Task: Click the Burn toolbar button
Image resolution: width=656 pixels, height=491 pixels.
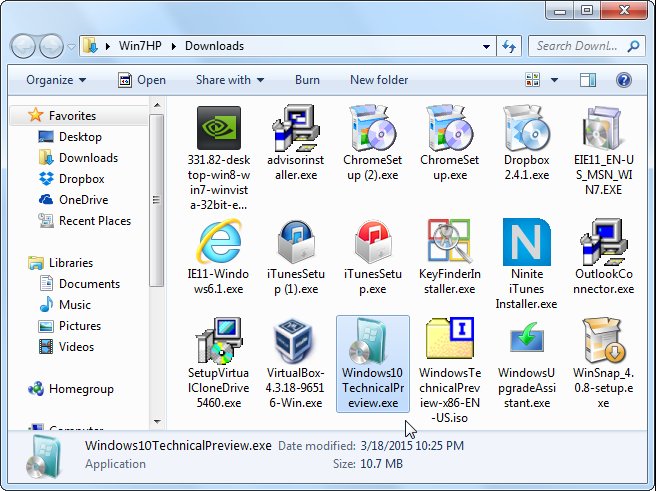Action: (307, 80)
